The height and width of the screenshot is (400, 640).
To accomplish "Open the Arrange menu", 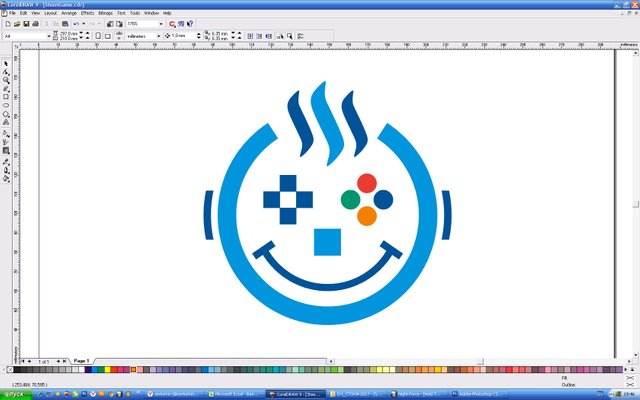I will coord(69,13).
